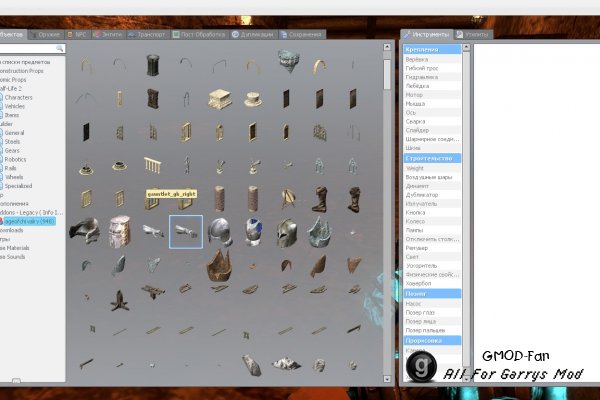Collapse the Строительство tool category header

pos(432,158)
